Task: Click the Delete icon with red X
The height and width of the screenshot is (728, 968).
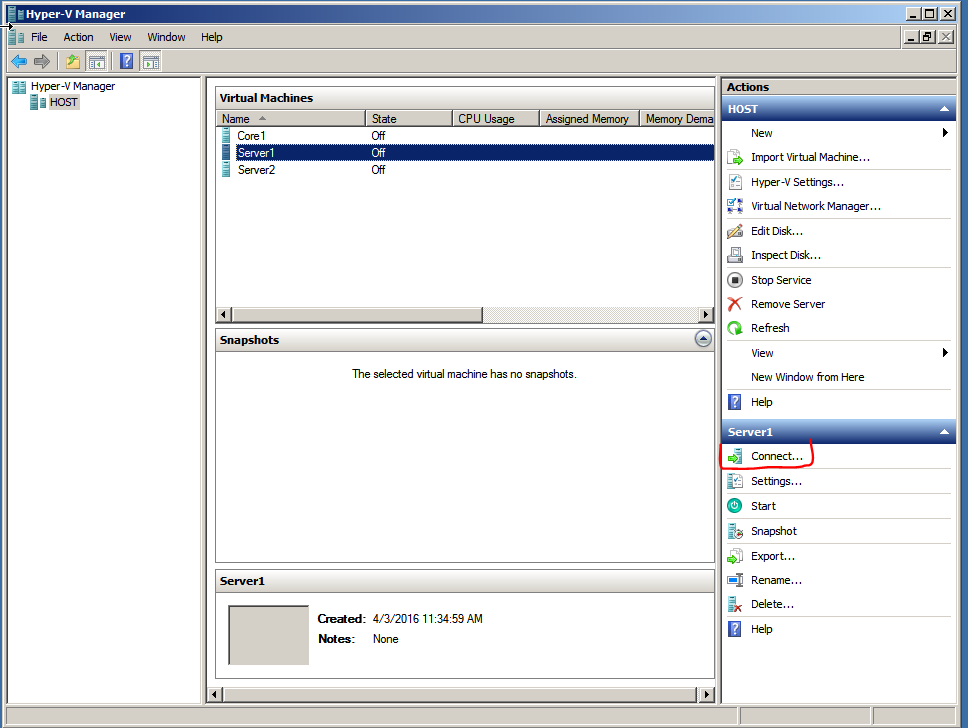Action: [735, 605]
